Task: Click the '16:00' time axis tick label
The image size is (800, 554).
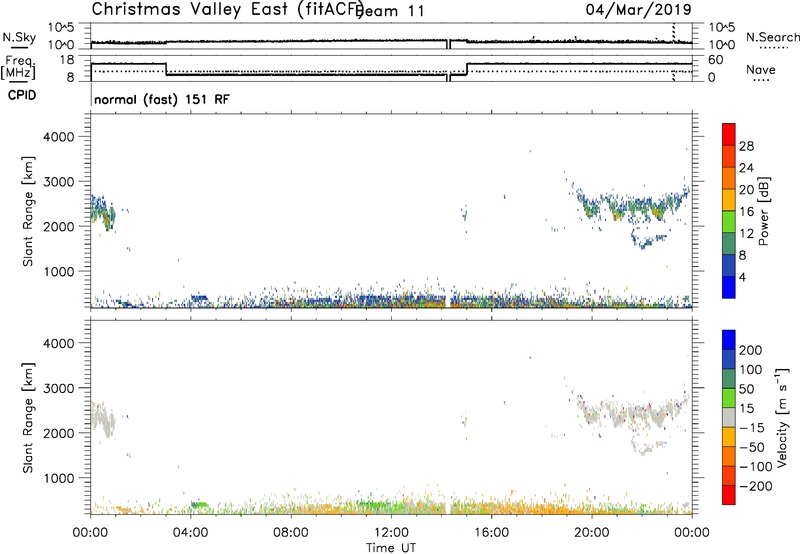Action: pyautogui.click(x=491, y=533)
